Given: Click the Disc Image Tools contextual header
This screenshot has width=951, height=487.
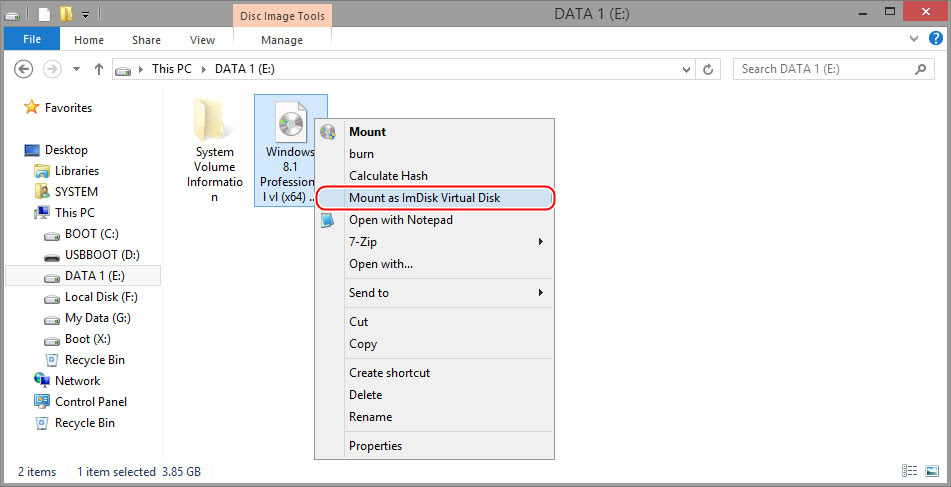Looking at the screenshot, I should pos(282,16).
